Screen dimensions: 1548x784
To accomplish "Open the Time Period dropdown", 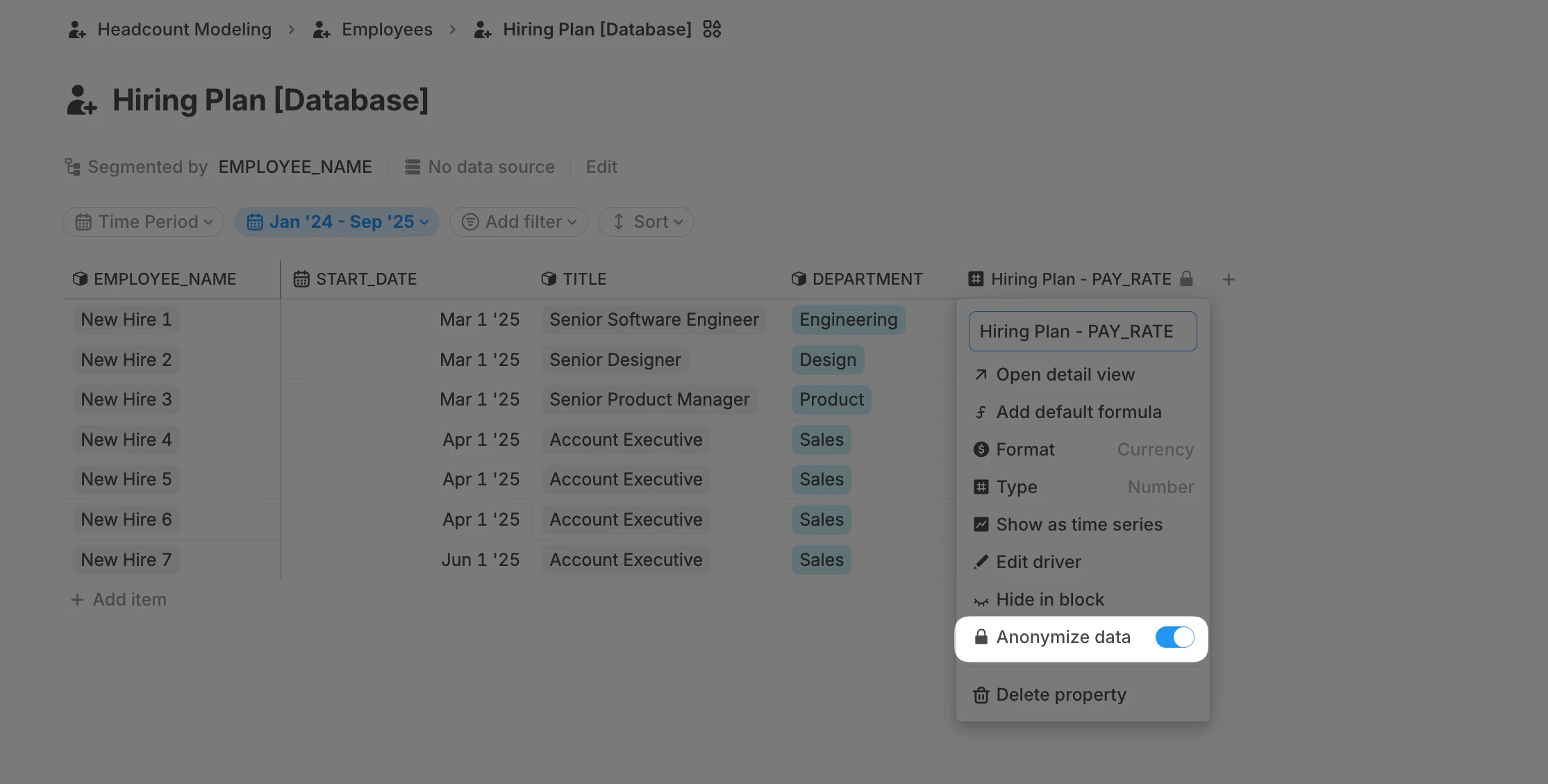I will pos(143,222).
